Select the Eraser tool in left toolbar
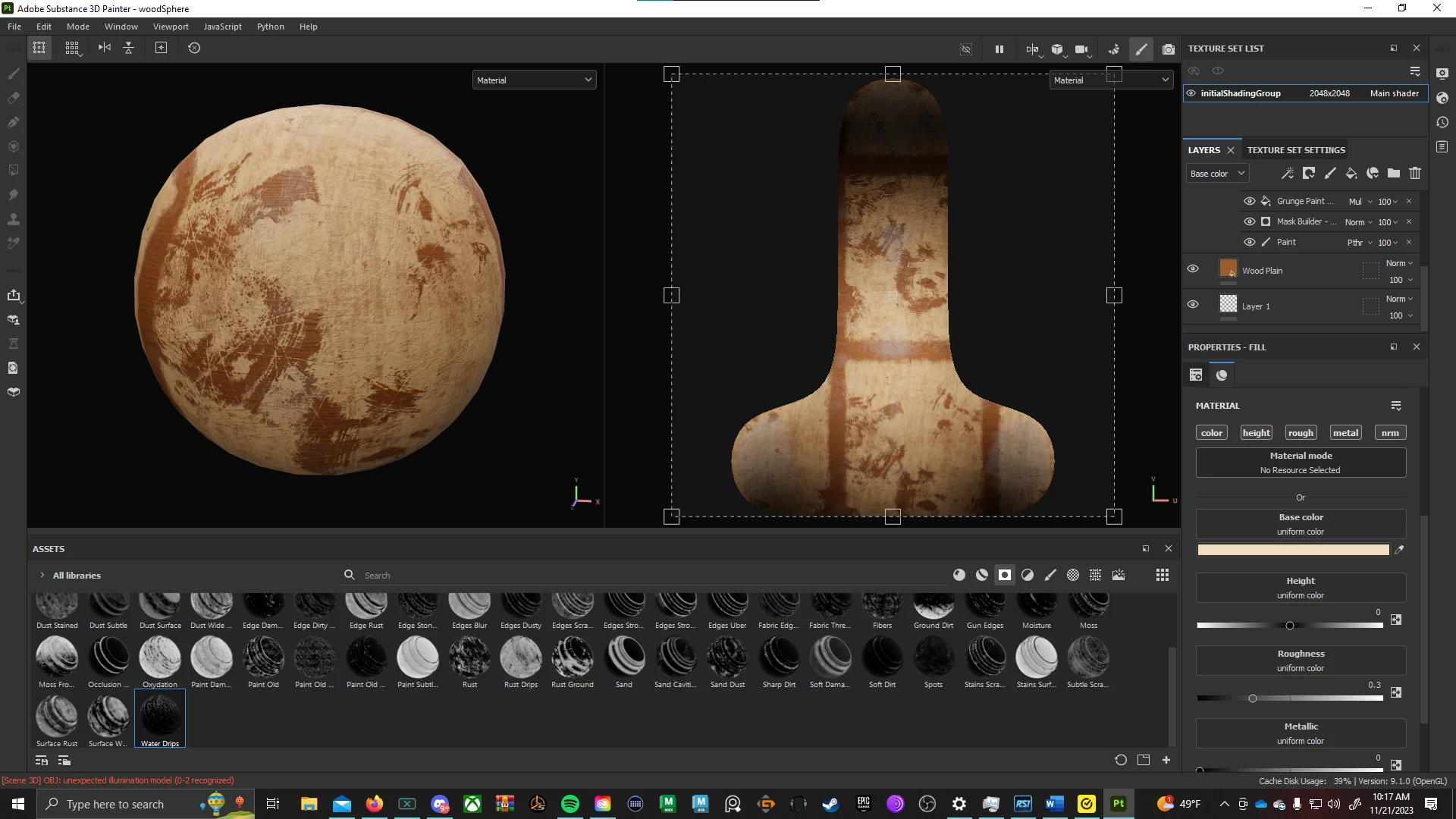 pyautogui.click(x=13, y=98)
